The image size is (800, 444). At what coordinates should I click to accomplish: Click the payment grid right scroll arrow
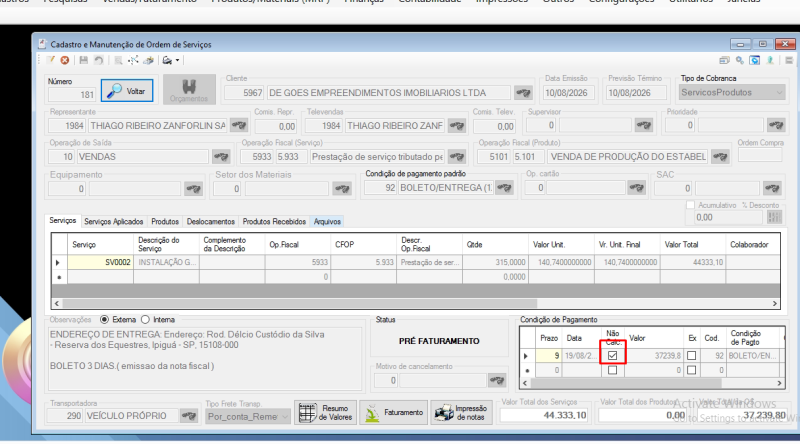point(779,383)
